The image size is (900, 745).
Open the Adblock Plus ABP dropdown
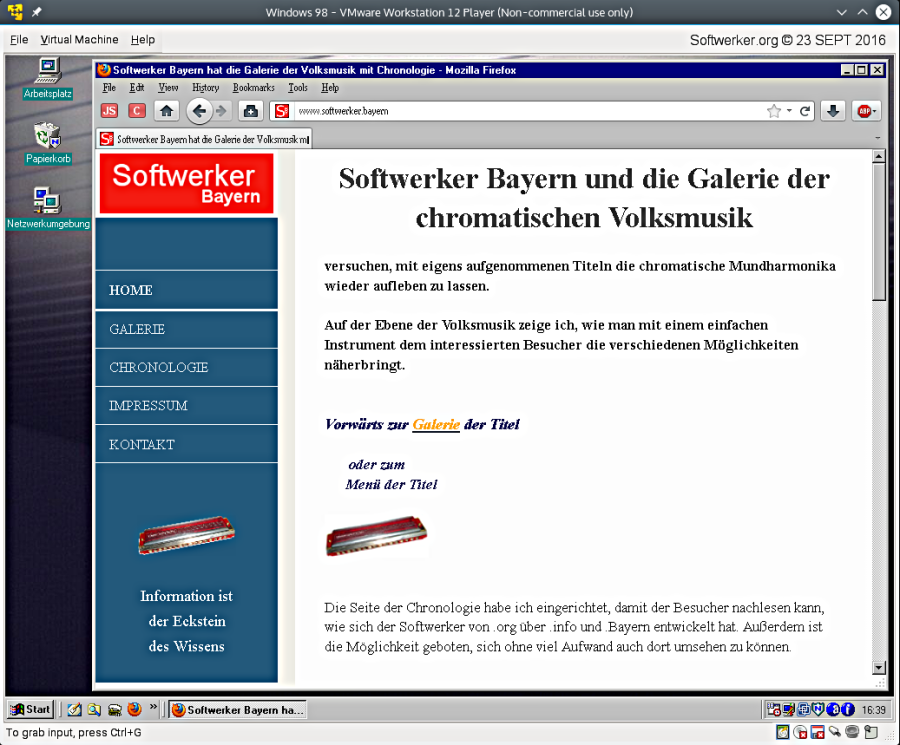point(867,111)
